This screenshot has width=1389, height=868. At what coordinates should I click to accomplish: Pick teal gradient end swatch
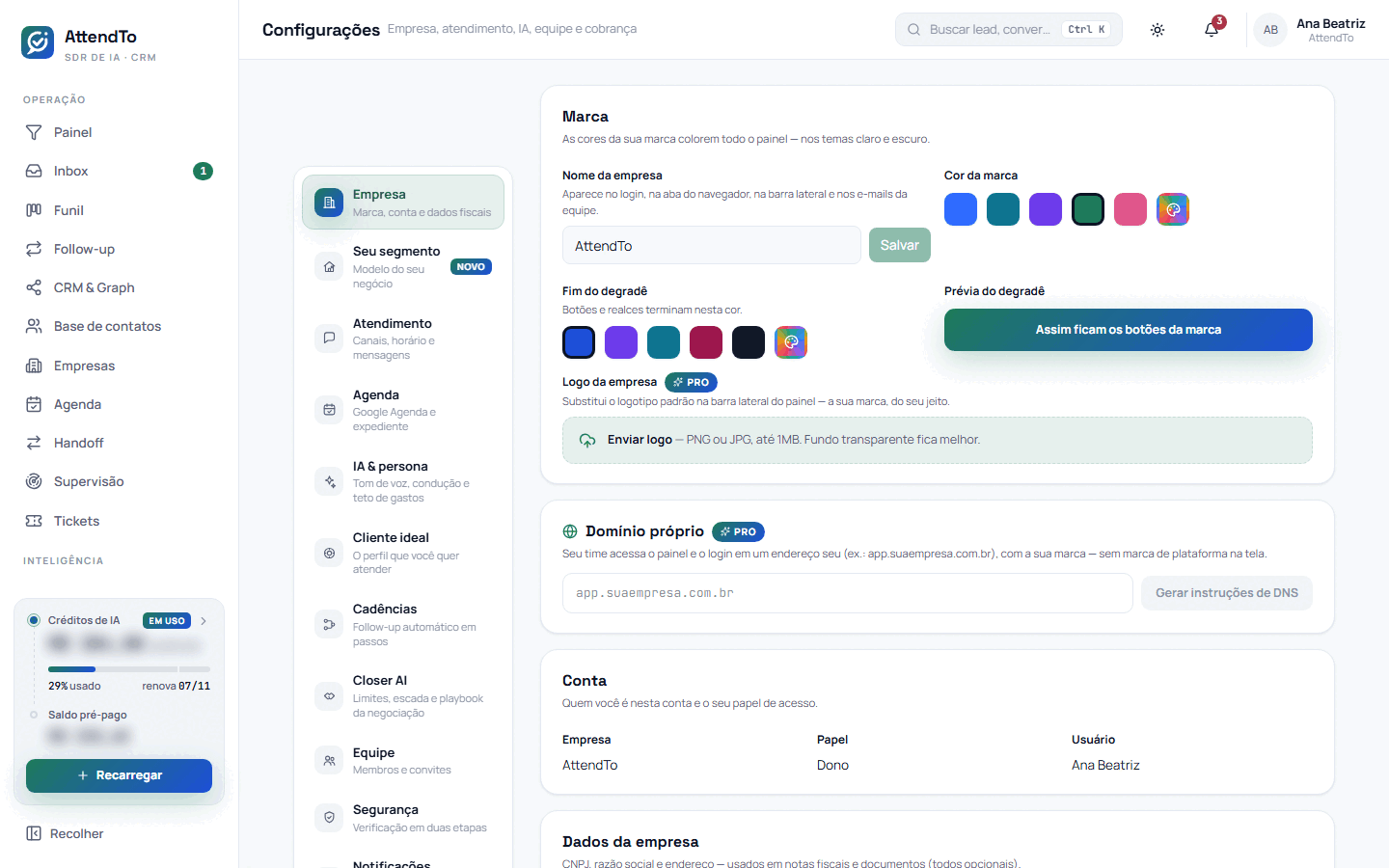pyautogui.click(x=664, y=342)
